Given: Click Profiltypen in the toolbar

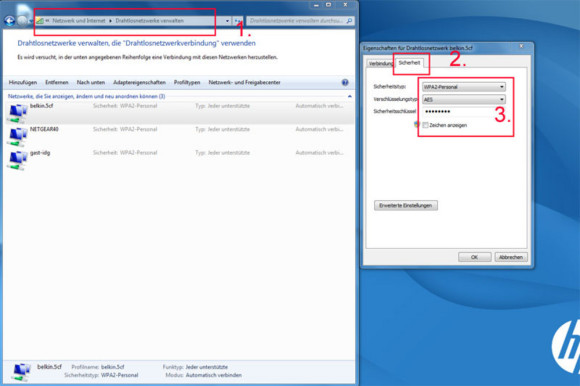Looking at the screenshot, I should tap(187, 82).
